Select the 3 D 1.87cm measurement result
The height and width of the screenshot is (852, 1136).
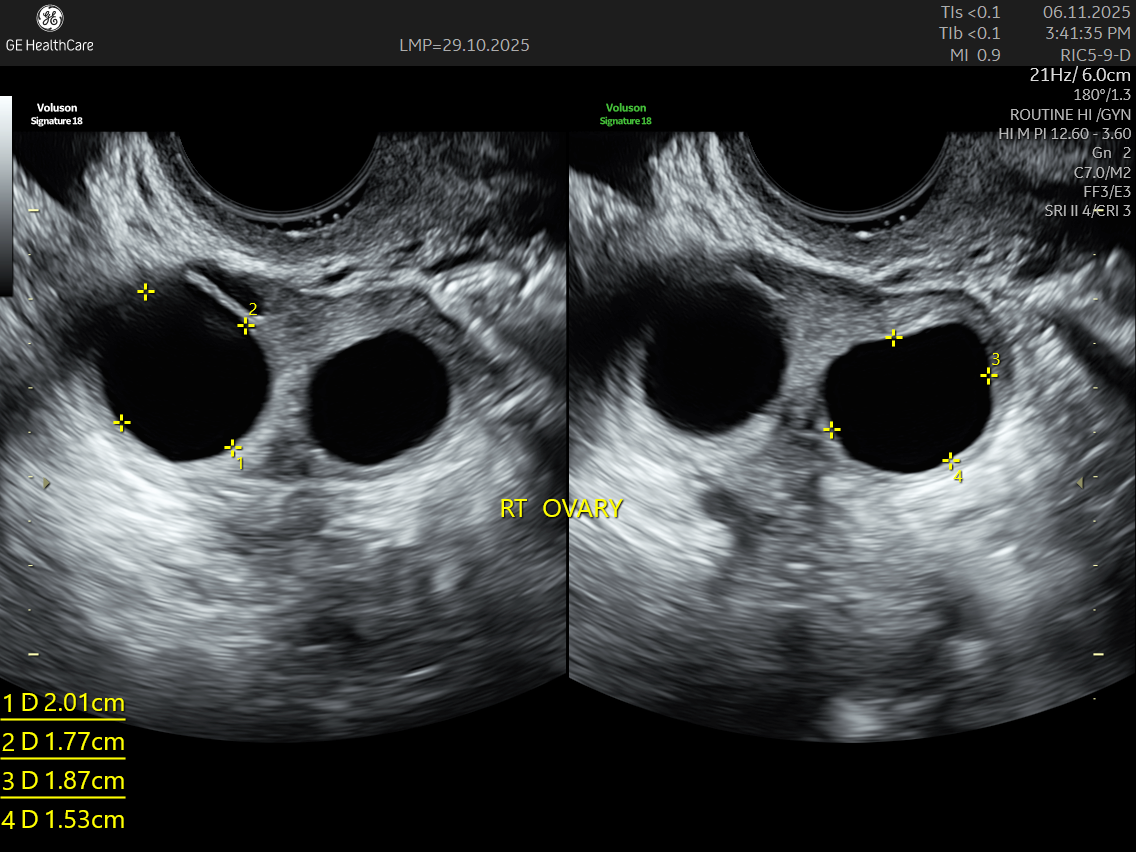[x=64, y=780]
